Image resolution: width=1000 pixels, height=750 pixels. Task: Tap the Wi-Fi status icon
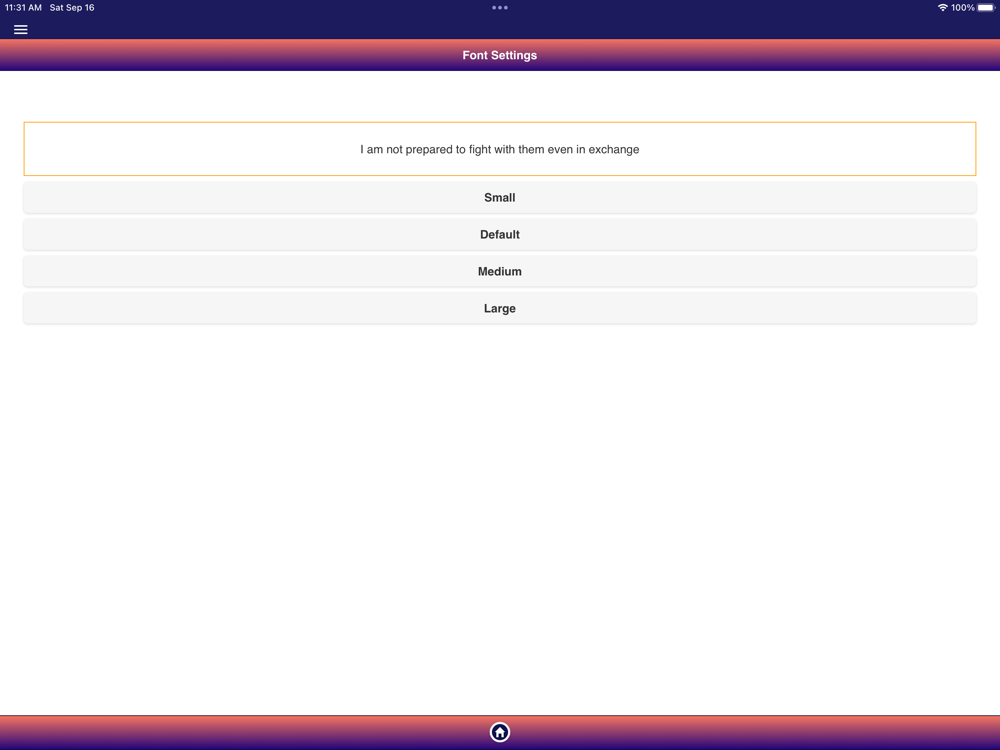pyautogui.click(x=942, y=8)
